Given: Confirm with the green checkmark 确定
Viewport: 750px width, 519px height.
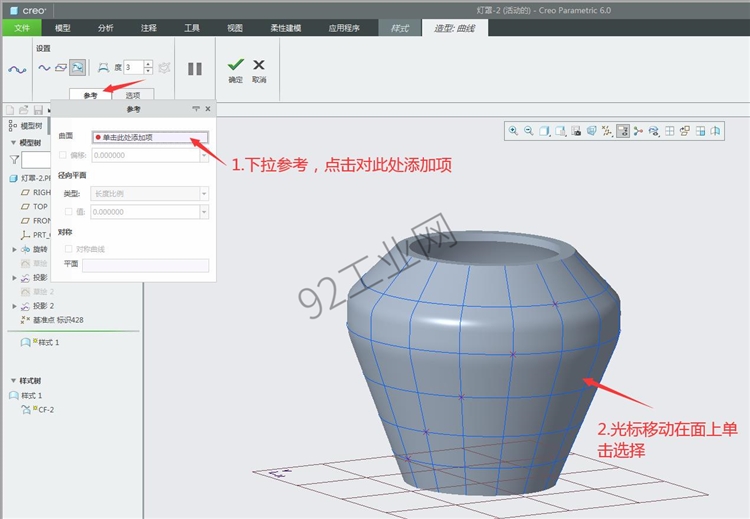Looking at the screenshot, I should [x=235, y=70].
